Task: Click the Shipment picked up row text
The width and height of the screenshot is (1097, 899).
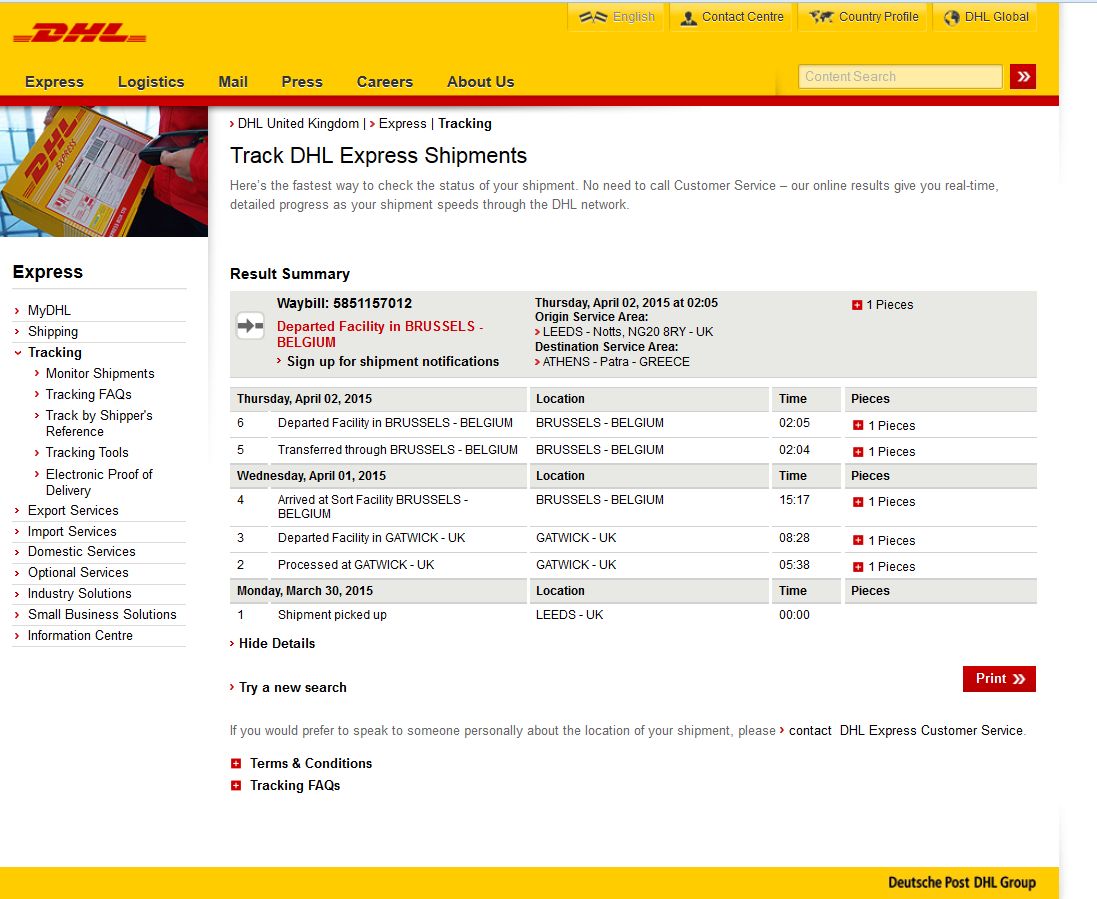Action: coord(332,615)
